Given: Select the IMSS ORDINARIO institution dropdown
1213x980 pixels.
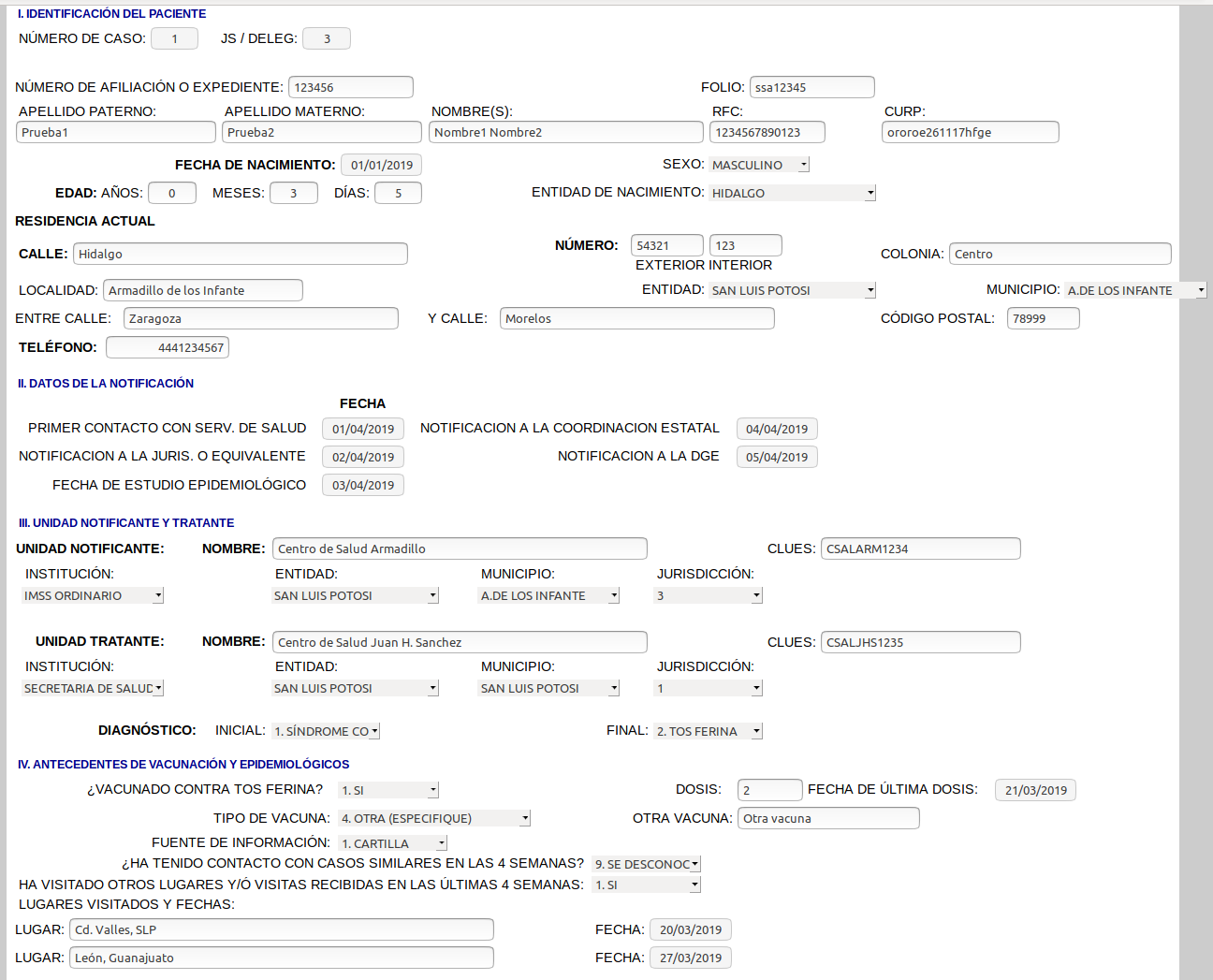Looking at the screenshot, I should [93, 595].
